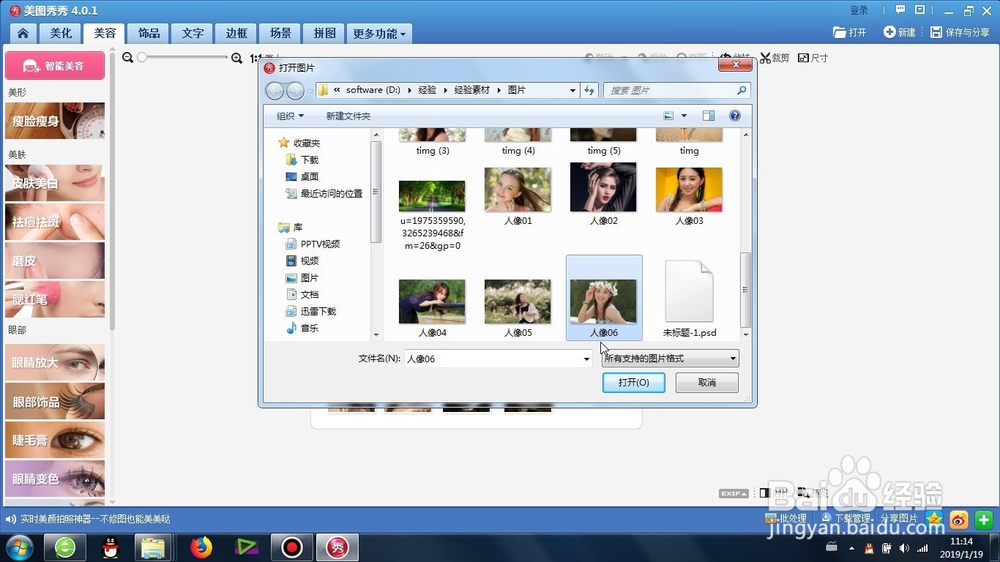This screenshot has height=562, width=1000.
Task: Click the 打开 toolbar button
Action: click(x=849, y=32)
